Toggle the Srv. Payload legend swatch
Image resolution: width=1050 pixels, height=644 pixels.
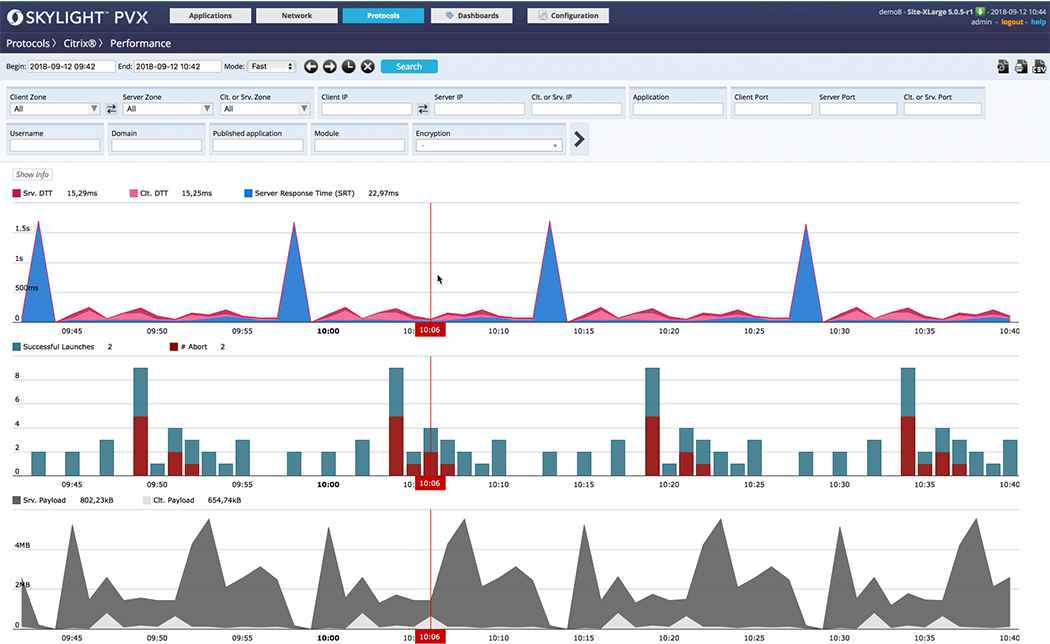[x=17, y=500]
